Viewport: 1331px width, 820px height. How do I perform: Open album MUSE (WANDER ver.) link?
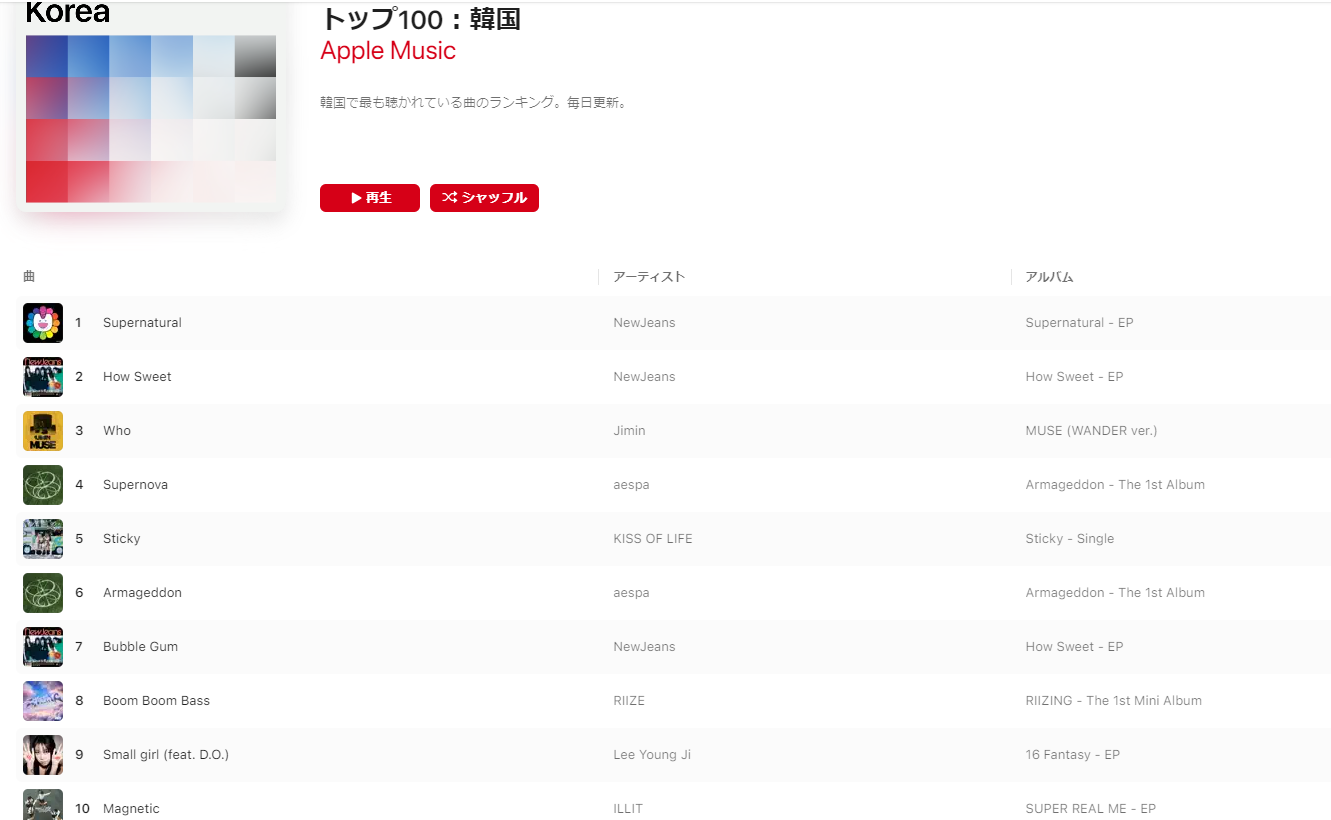1091,431
